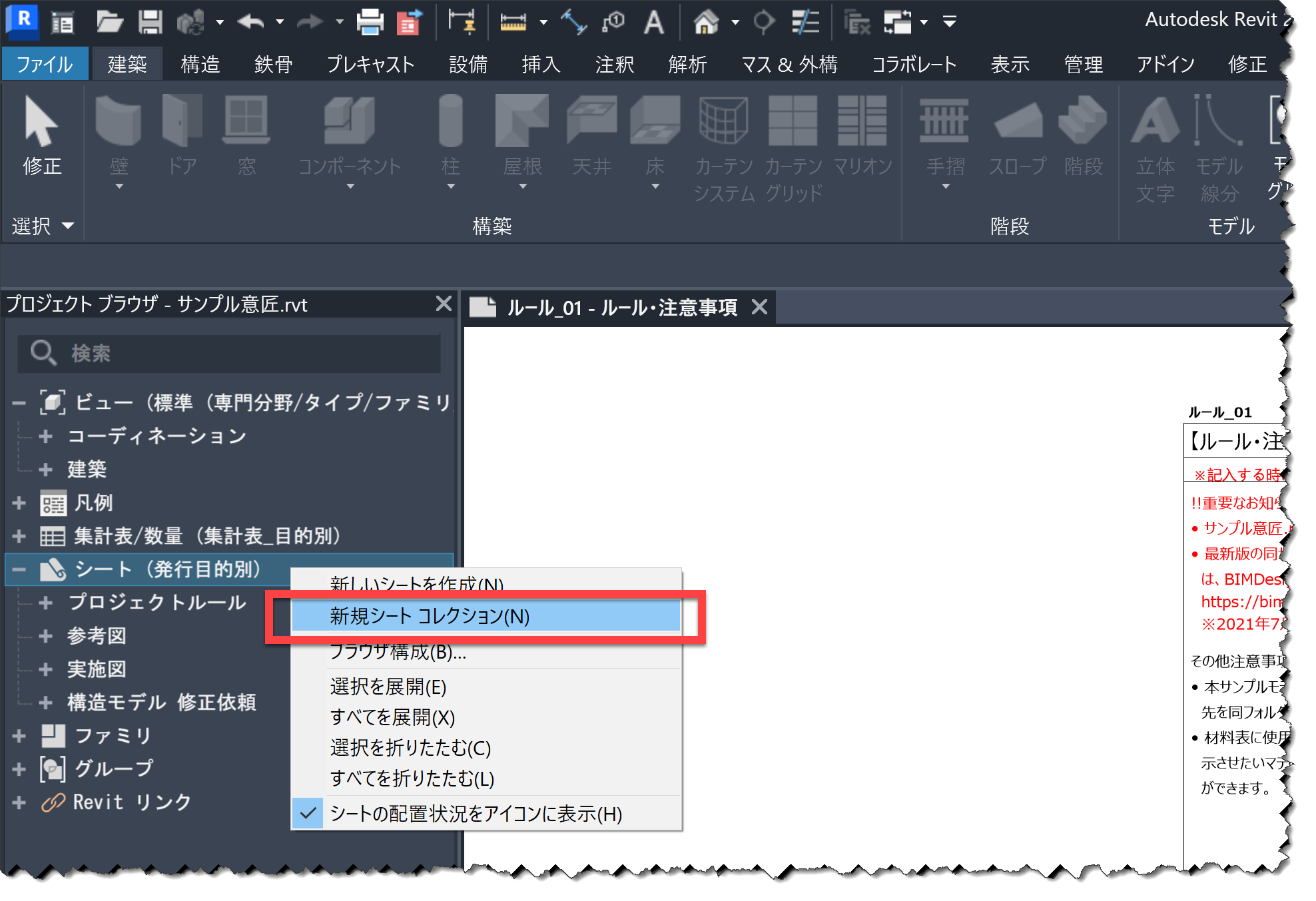Select the Revit リンク tree item
1316x901 pixels.
pos(132,802)
